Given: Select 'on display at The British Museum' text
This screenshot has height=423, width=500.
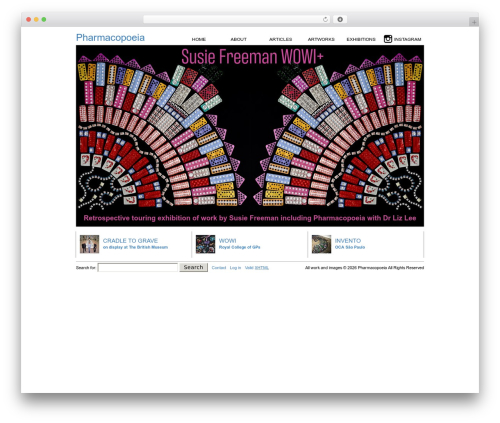Looking at the screenshot, I should 135,247.
